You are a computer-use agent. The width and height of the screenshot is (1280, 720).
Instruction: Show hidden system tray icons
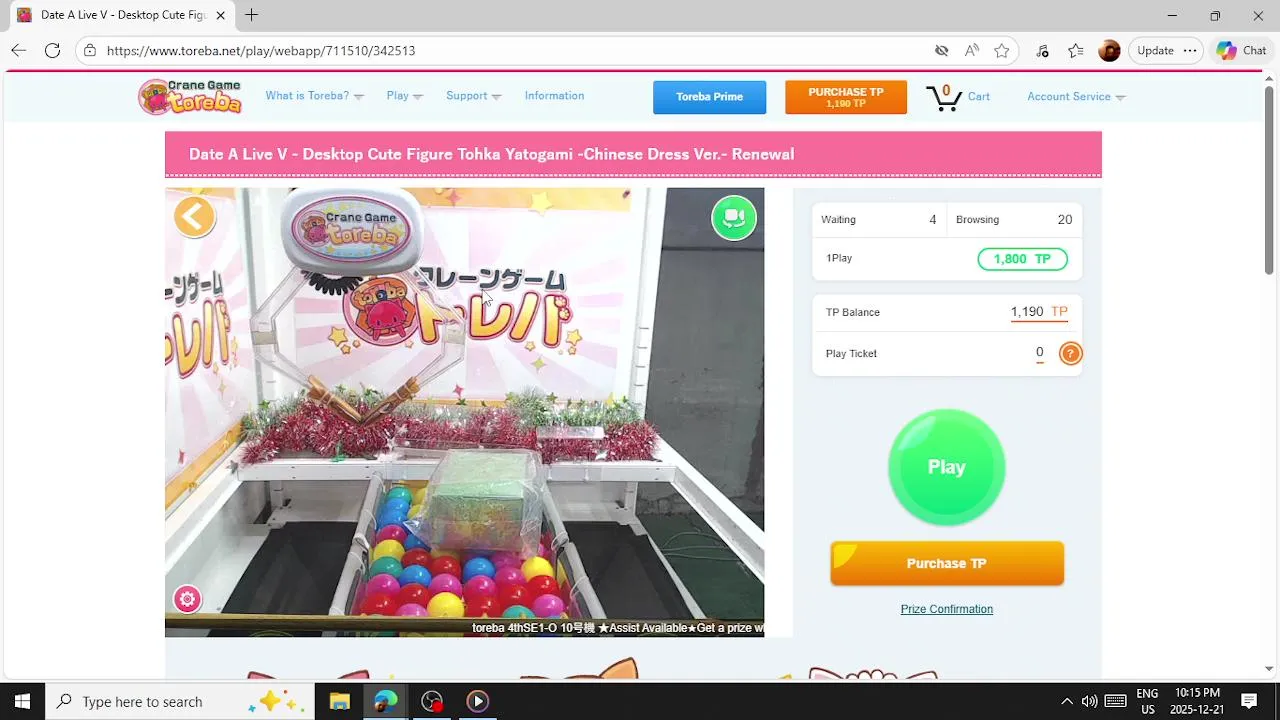[x=1066, y=701]
